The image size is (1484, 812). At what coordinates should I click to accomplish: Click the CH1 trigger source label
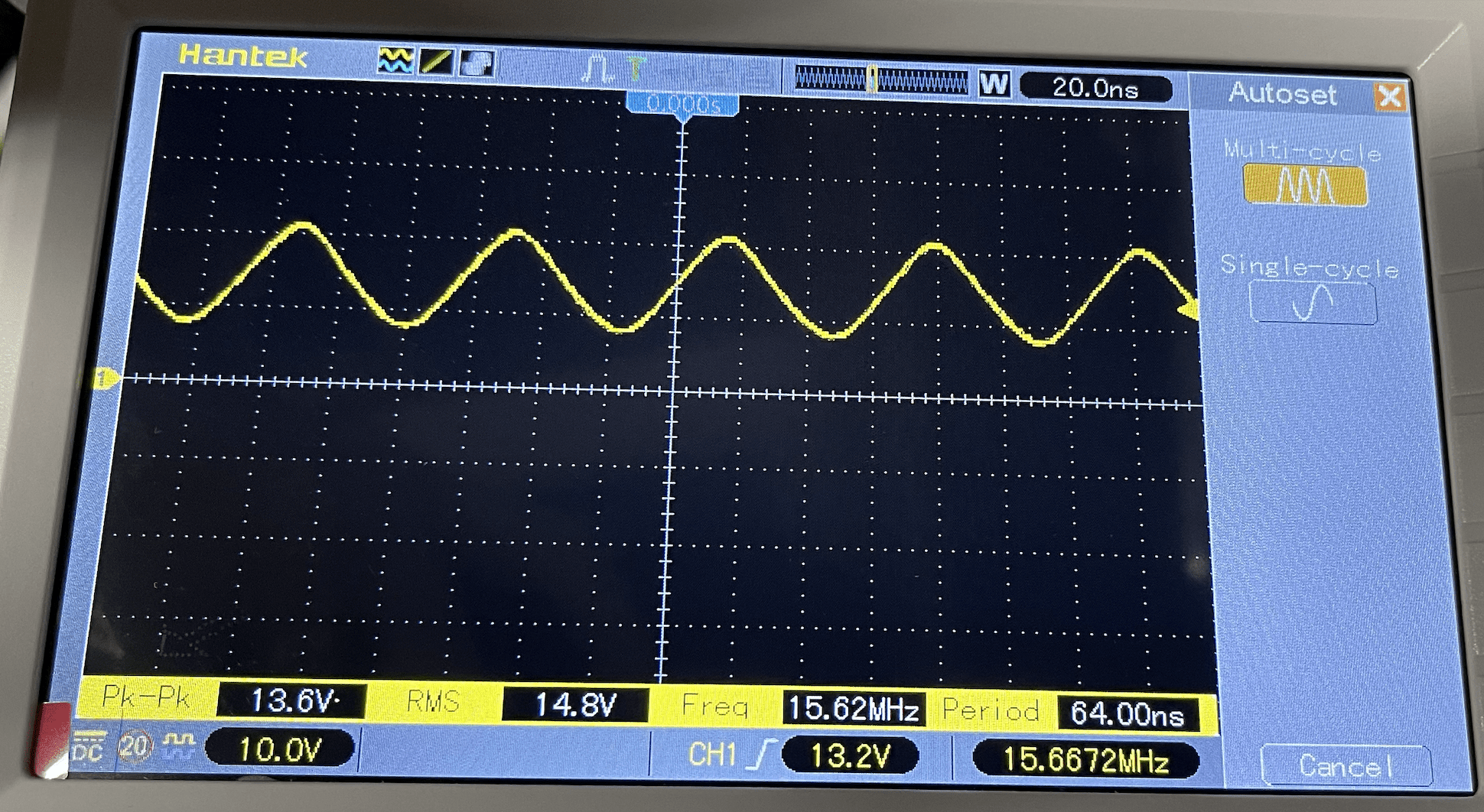713,755
